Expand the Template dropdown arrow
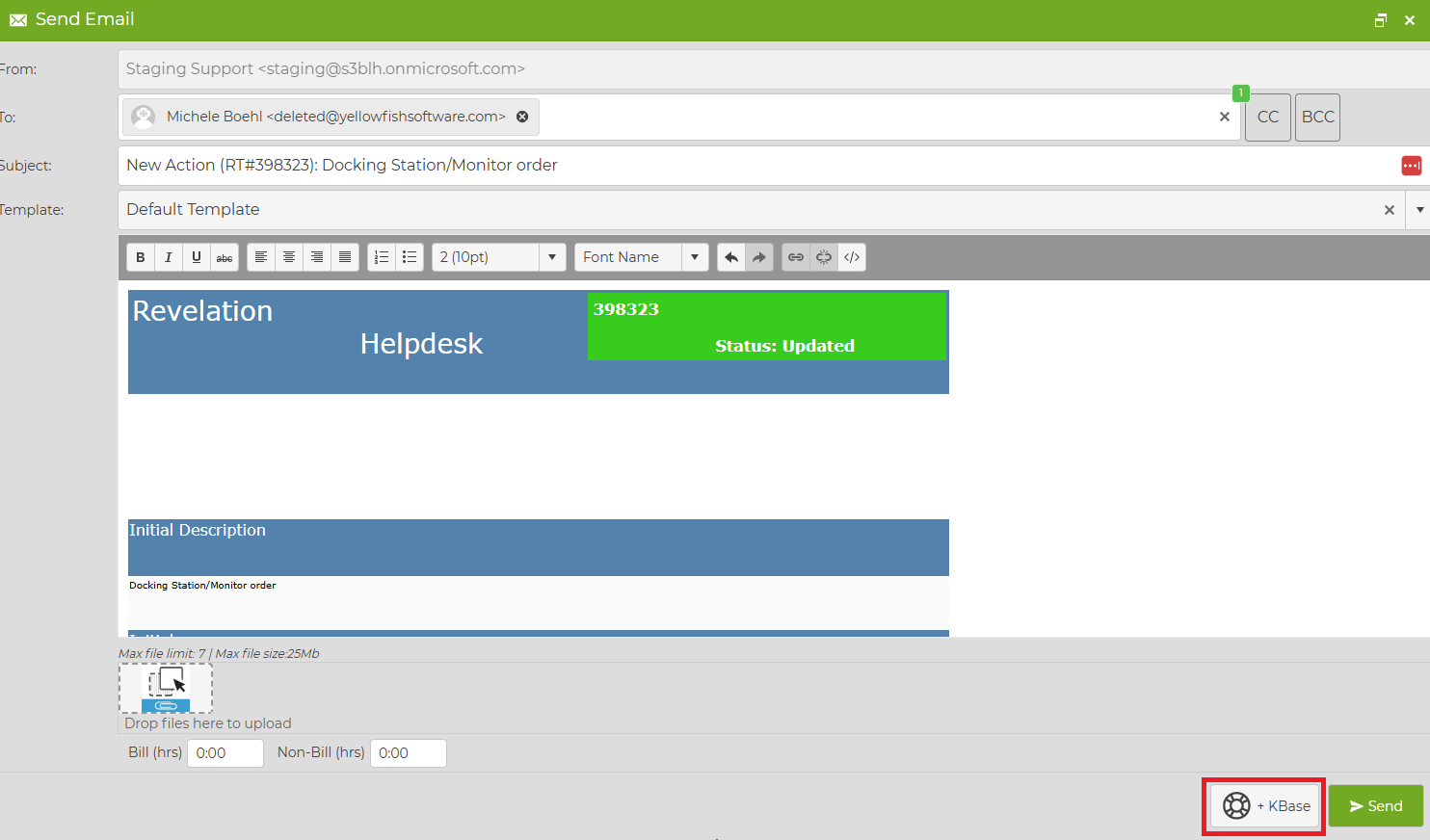The height and width of the screenshot is (840, 1430). pos(1419,210)
